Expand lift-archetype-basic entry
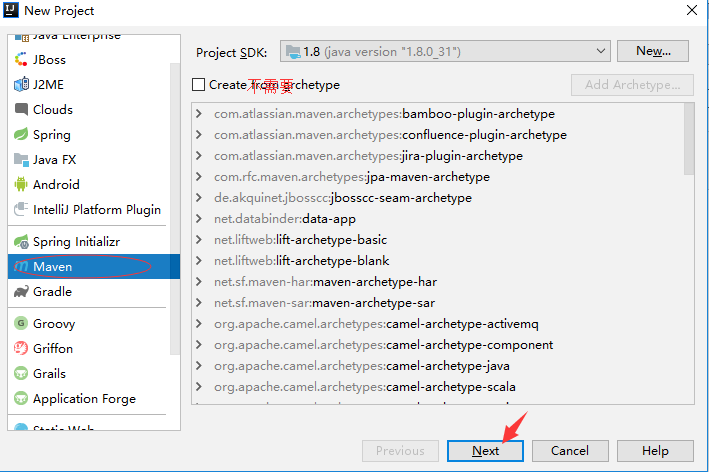The image size is (709, 472). pos(199,240)
